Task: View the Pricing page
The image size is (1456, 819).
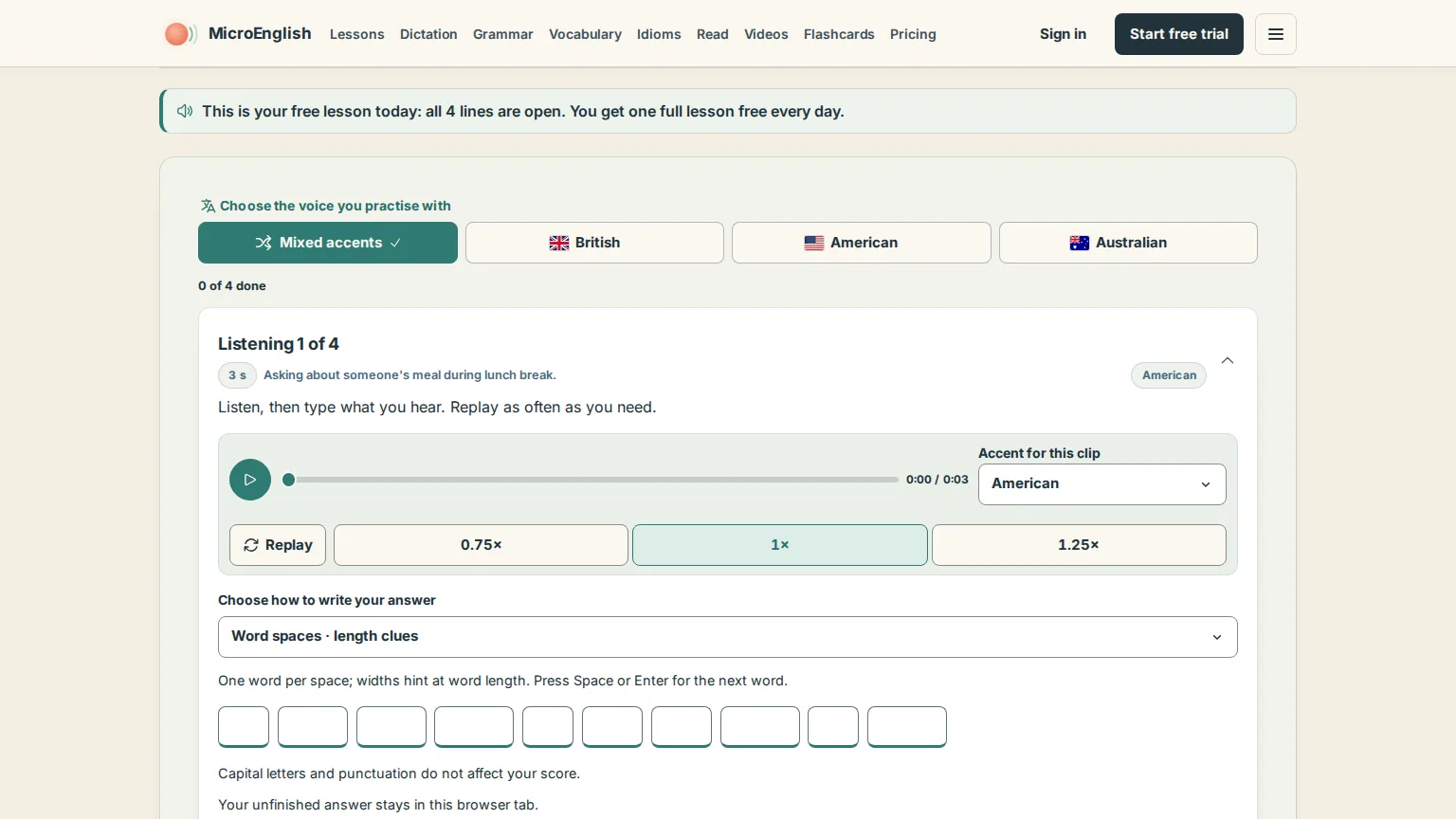Action: point(913,34)
